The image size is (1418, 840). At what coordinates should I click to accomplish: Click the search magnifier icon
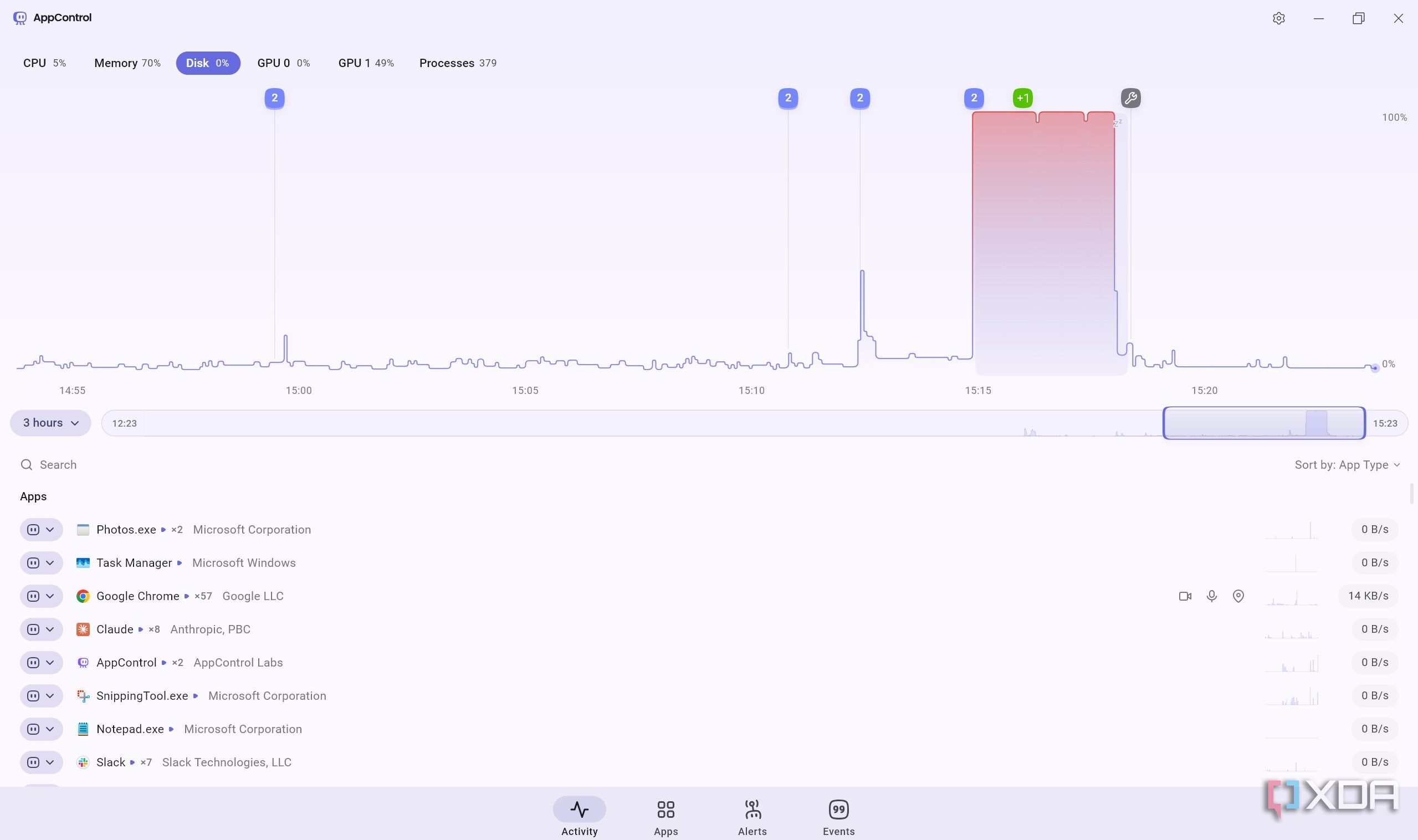[27, 465]
